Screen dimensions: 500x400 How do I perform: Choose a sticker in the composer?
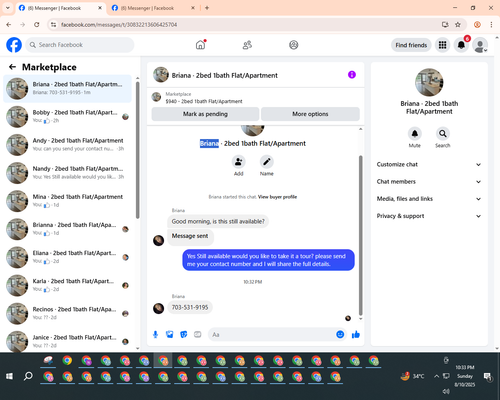coord(184,334)
